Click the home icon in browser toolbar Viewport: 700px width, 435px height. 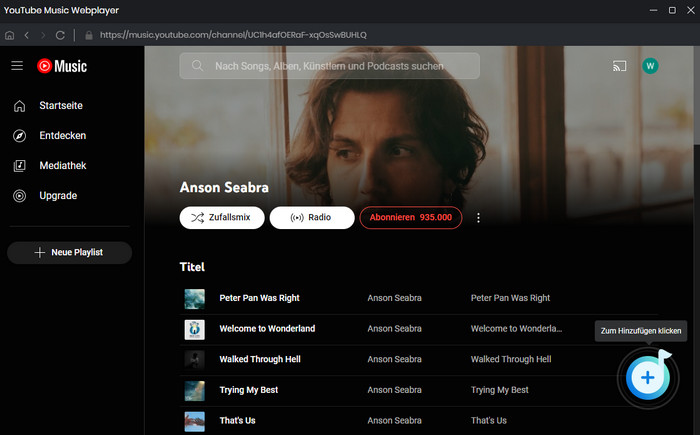(x=9, y=35)
